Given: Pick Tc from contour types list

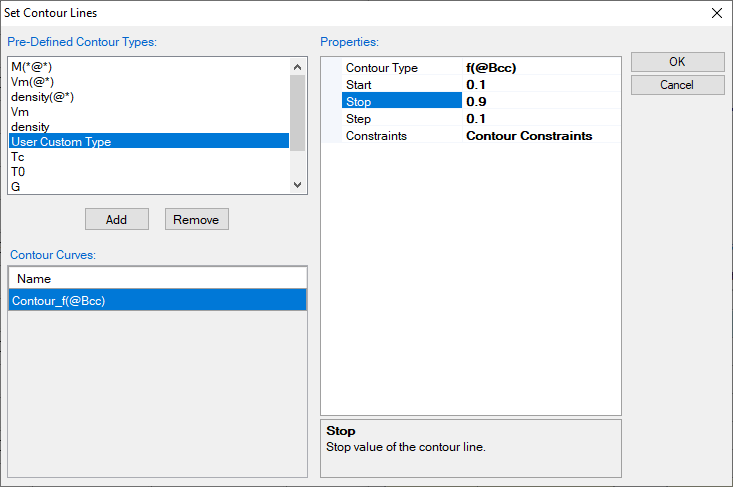Looking at the screenshot, I should [x=17, y=157].
